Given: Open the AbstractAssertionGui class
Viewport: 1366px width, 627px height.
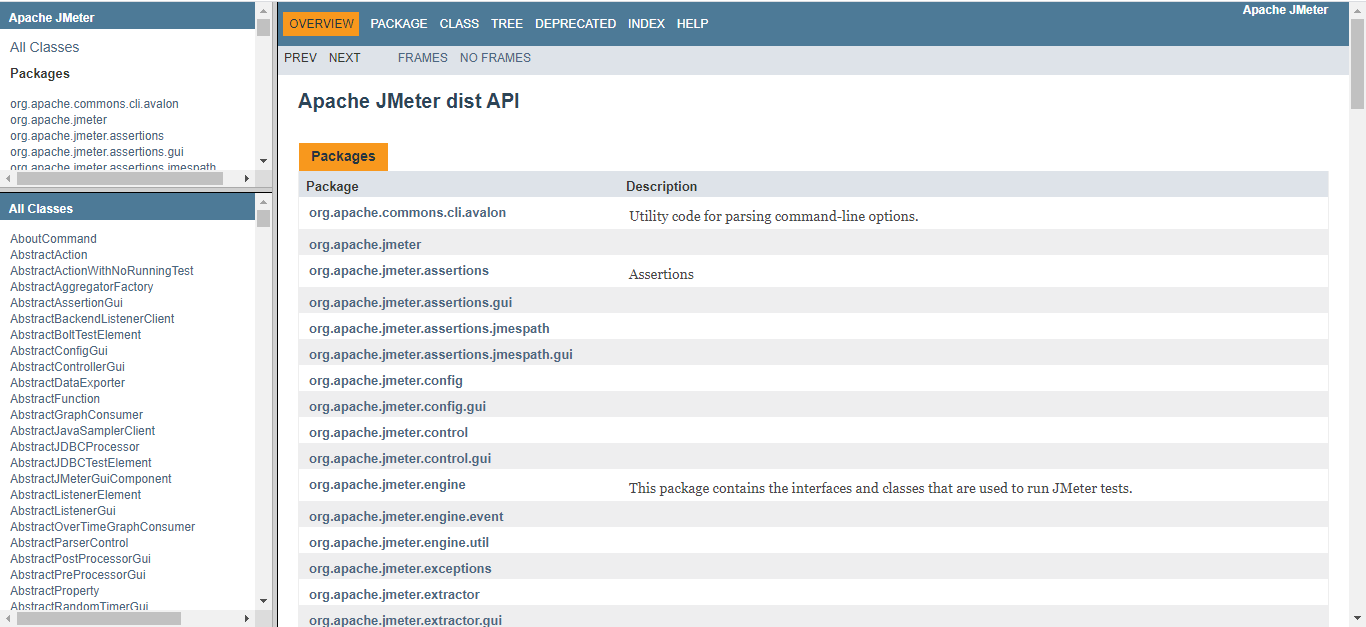Looking at the screenshot, I should click(66, 303).
